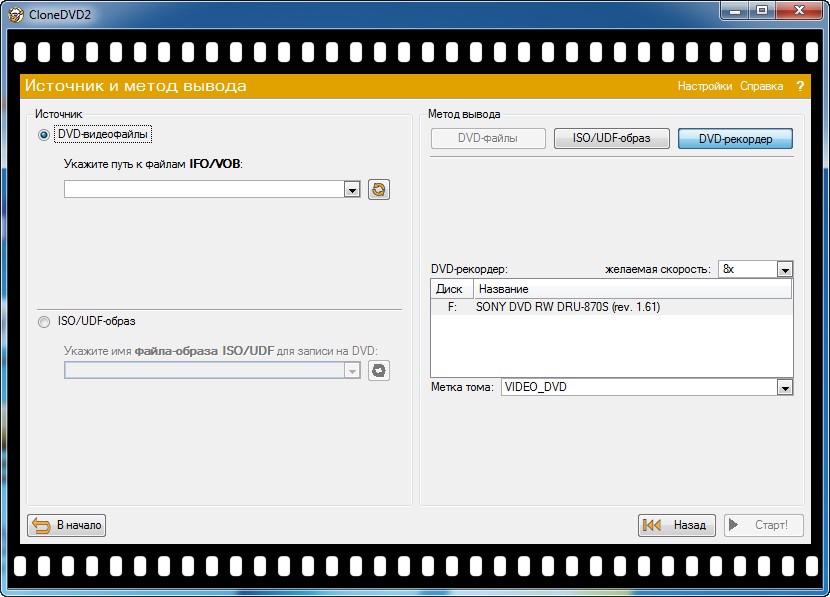Open the ISO/UDF image file dropdown arrow
The image size is (830, 597).
point(352,370)
